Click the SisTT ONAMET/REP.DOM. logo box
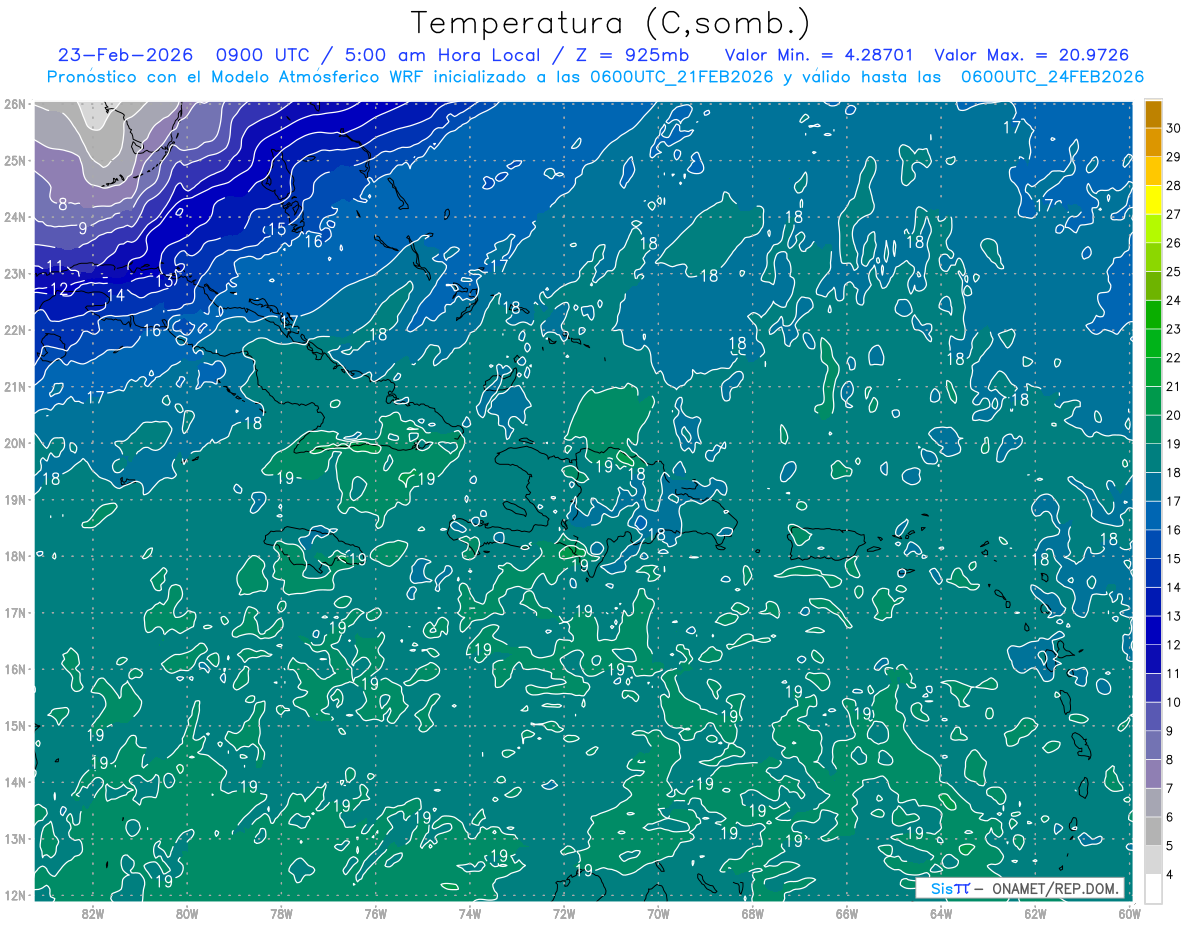Screen dimensions: 1200x927 click(1020, 888)
